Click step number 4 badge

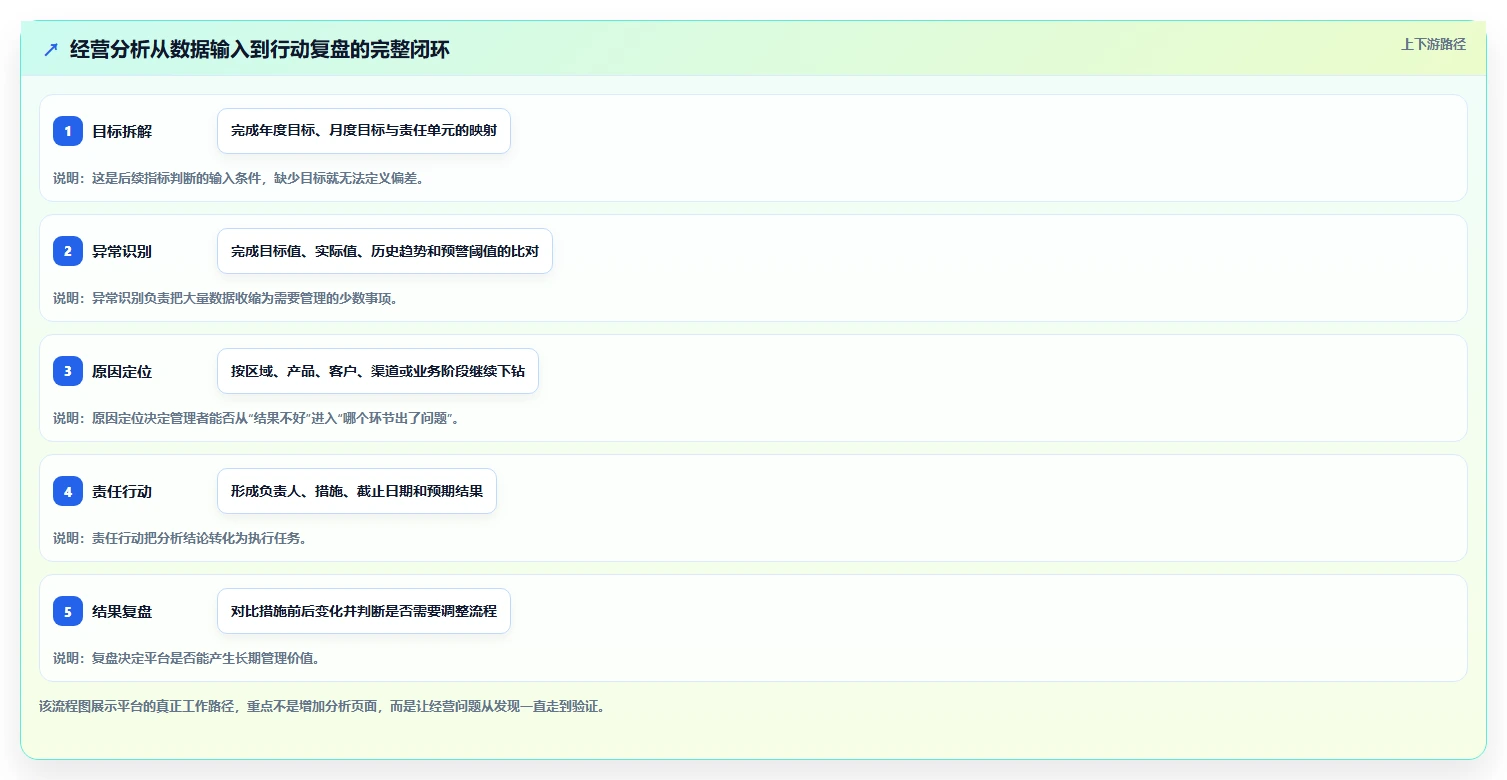pyautogui.click(x=68, y=491)
